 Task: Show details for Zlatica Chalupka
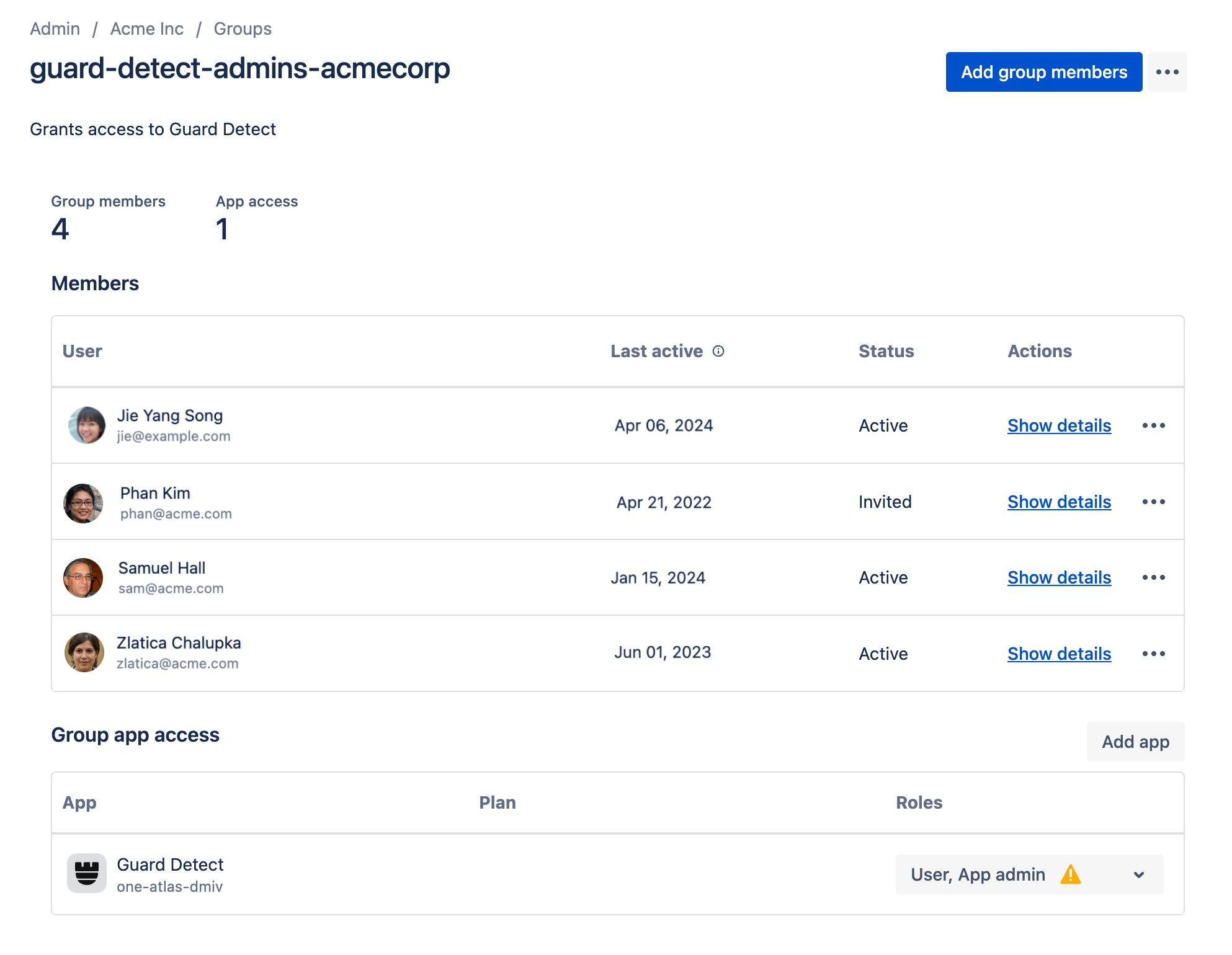[1059, 654]
